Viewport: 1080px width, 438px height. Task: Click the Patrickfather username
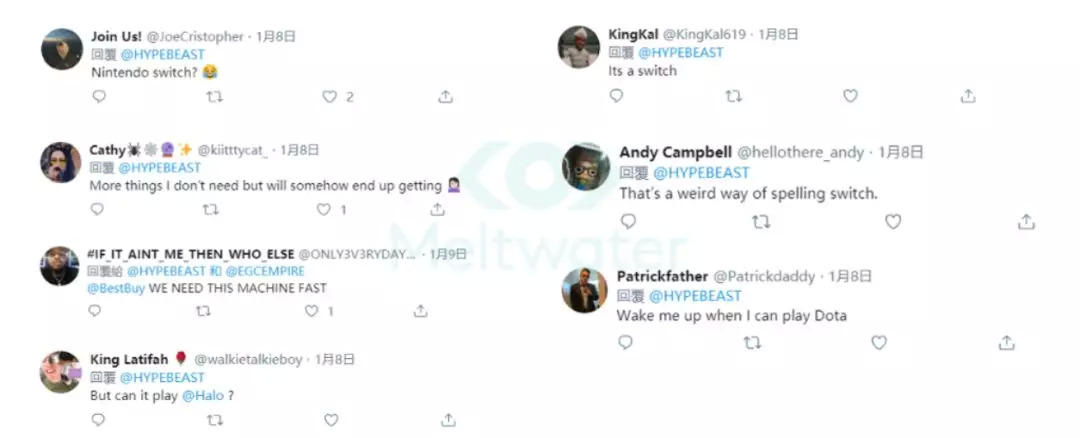(661, 276)
